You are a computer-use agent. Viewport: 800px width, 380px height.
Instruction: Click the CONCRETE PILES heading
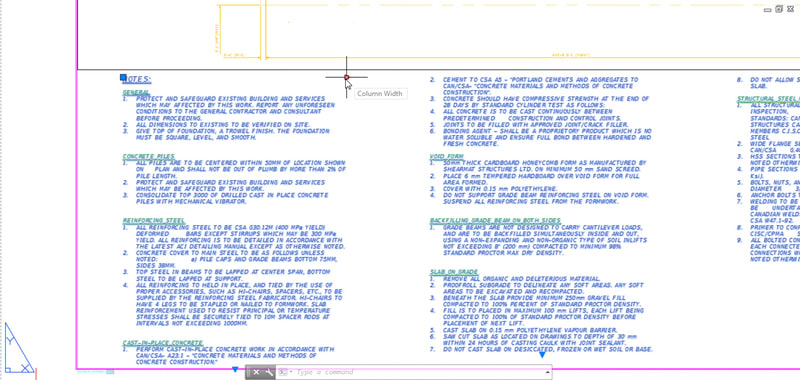coord(148,157)
